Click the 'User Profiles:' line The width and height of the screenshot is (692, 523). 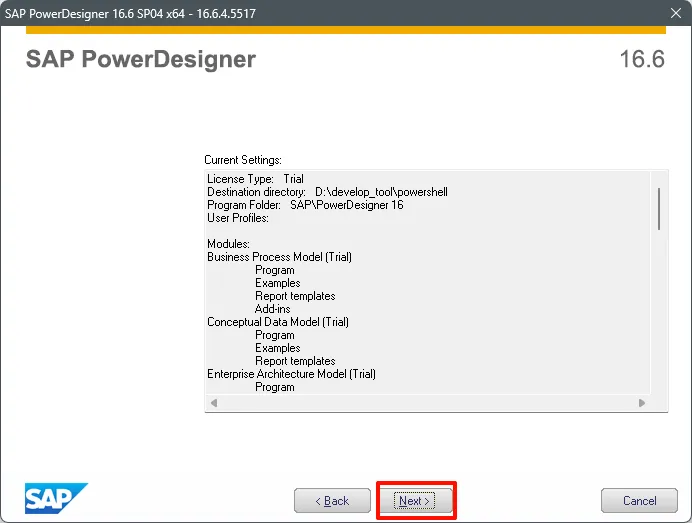(238, 218)
